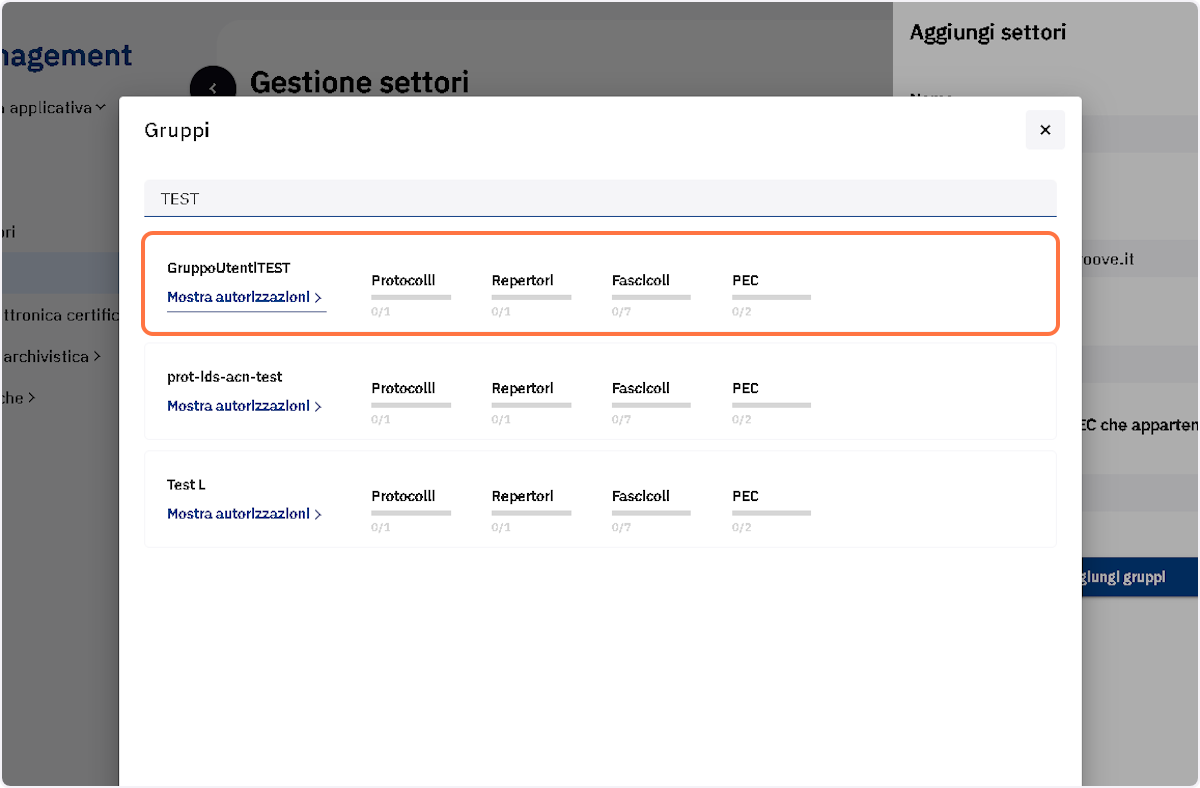Click PEC label in Test L row

[x=745, y=496]
